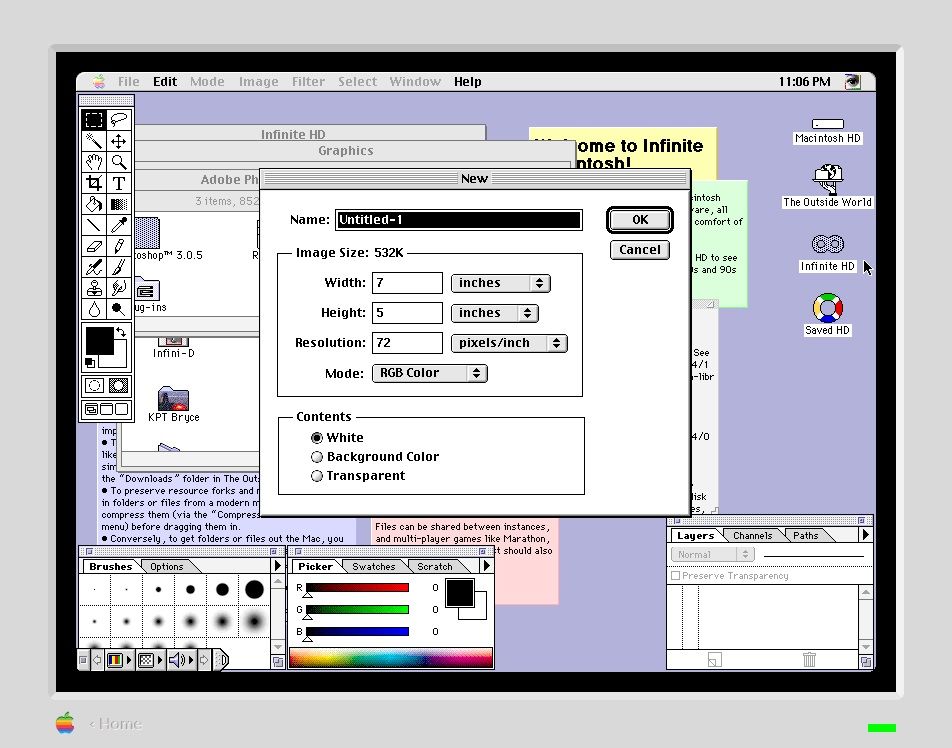Screen dimensions: 952x748
Task: Open the Mode dropdown showing RGB Color
Action: click(429, 373)
